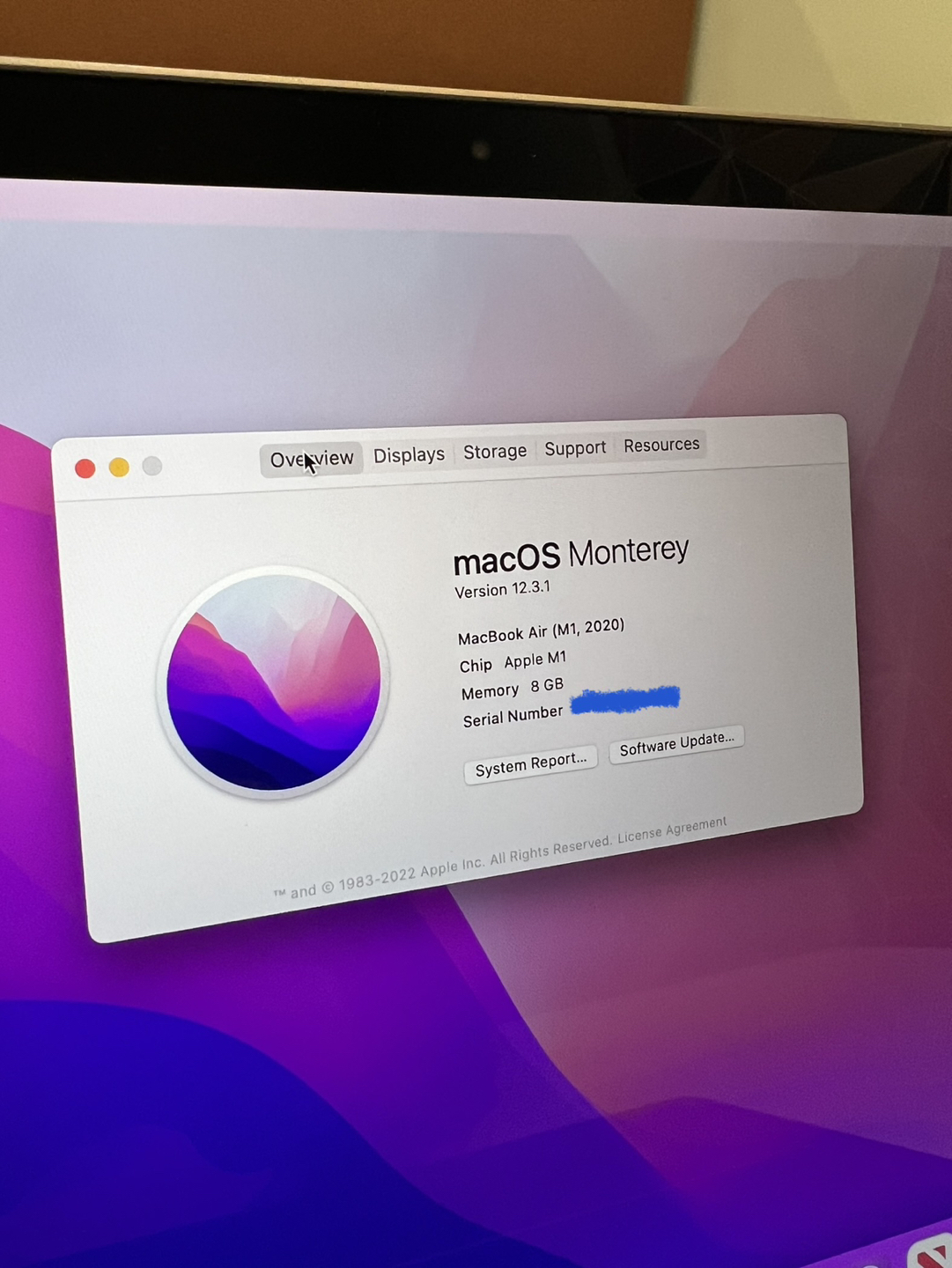Click the Chip Apple M1 line

click(x=513, y=662)
